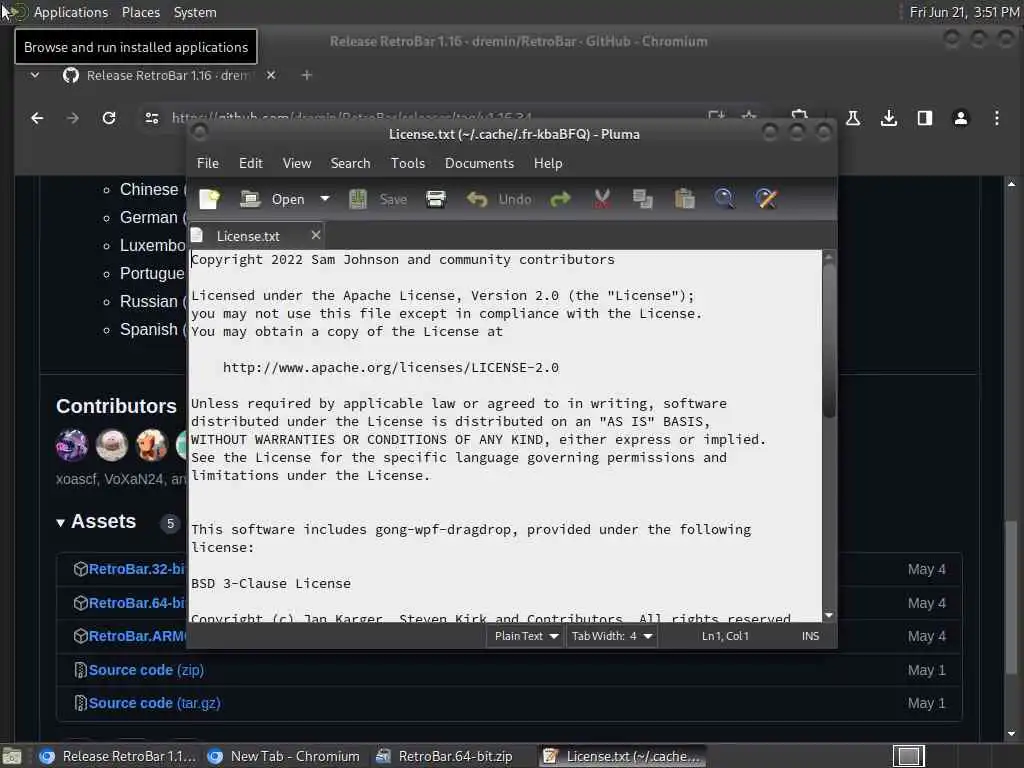
Task: Open Pluma Edit menu
Action: click(251, 163)
